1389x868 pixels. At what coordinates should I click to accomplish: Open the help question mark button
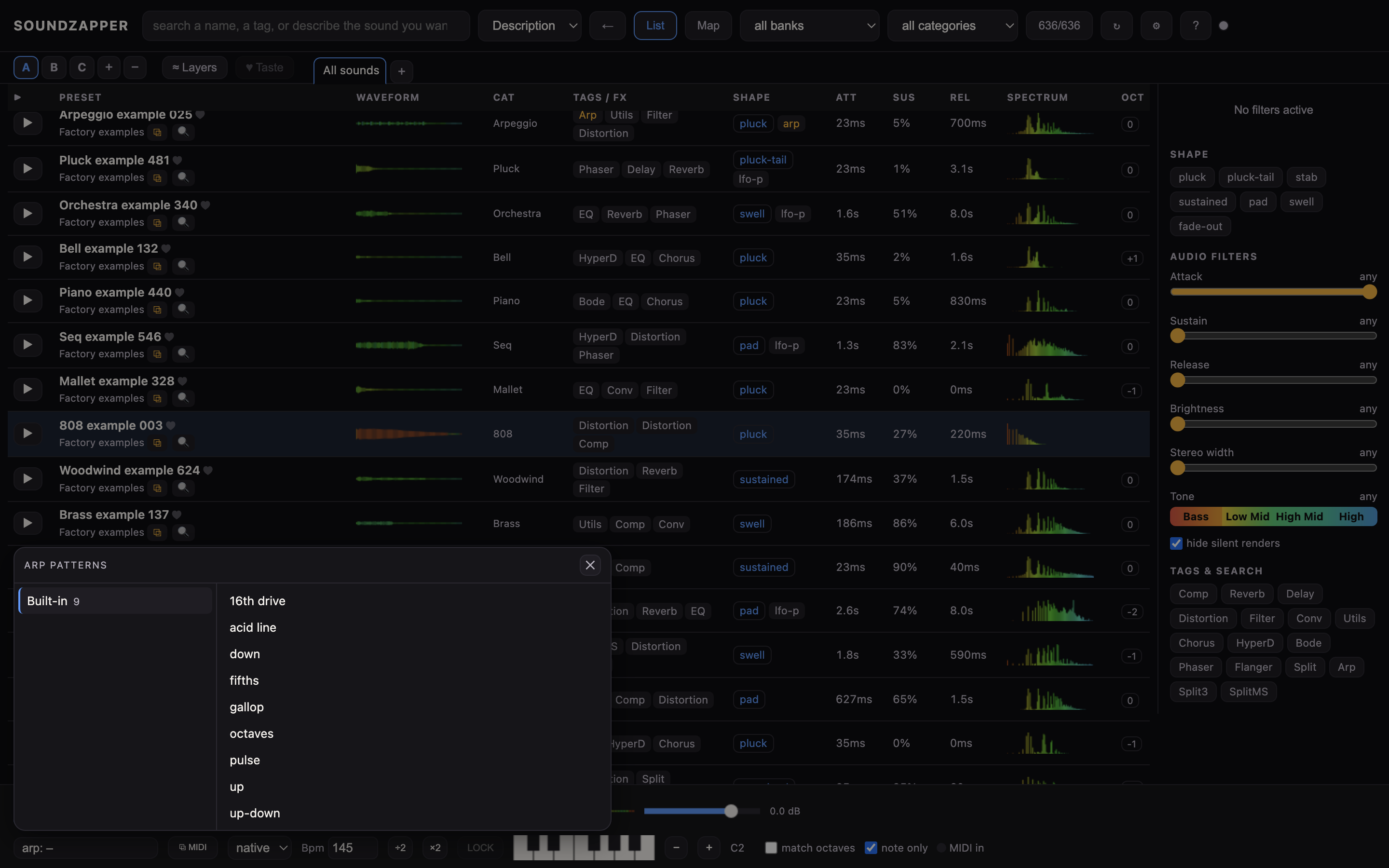(1196, 26)
